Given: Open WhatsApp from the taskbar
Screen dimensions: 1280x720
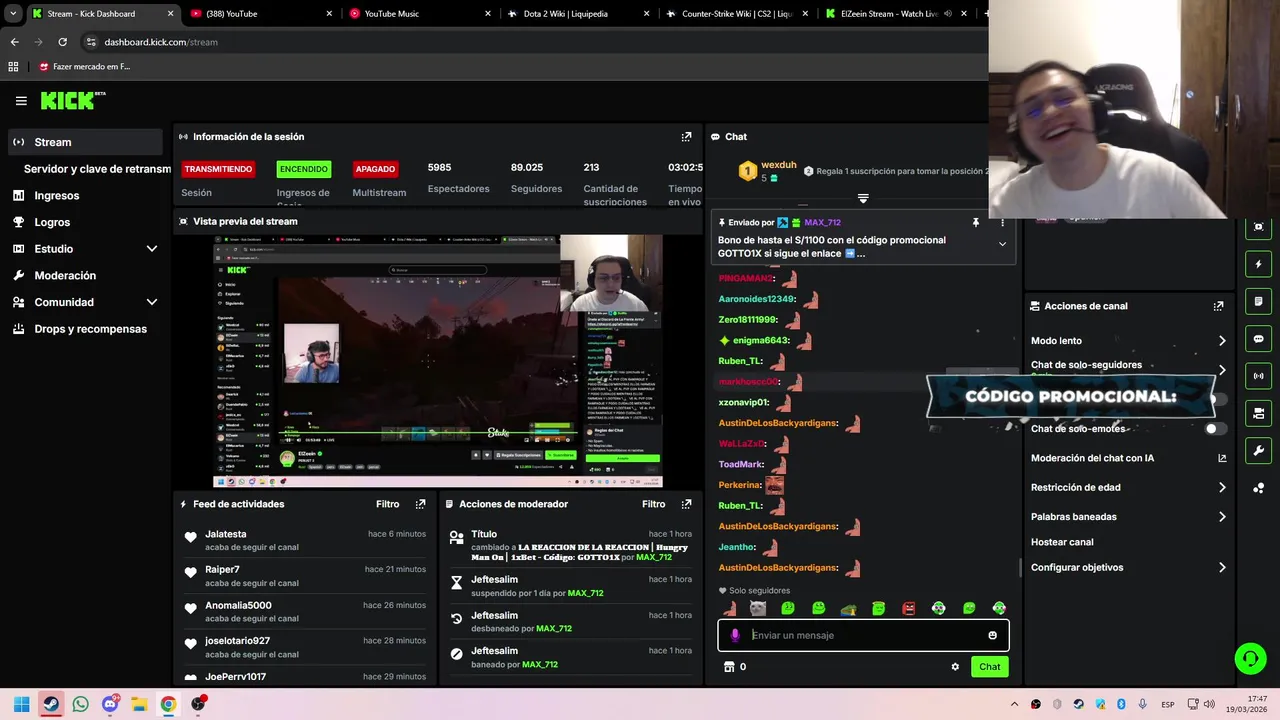Looking at the screenshot, I should (x=80, y=704).
